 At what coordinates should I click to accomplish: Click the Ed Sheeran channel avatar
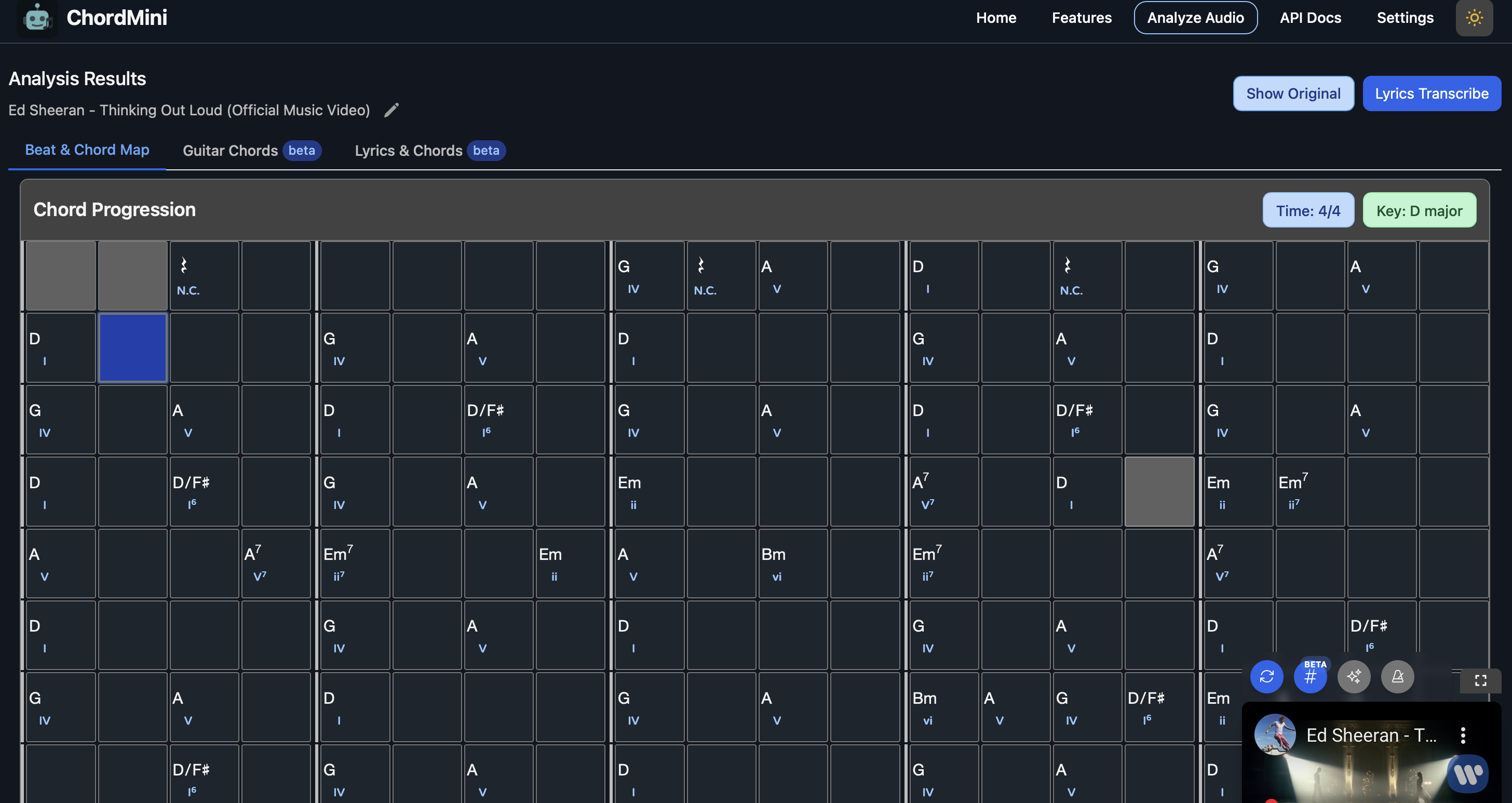pyautogui.click(x=1274, y=734)
